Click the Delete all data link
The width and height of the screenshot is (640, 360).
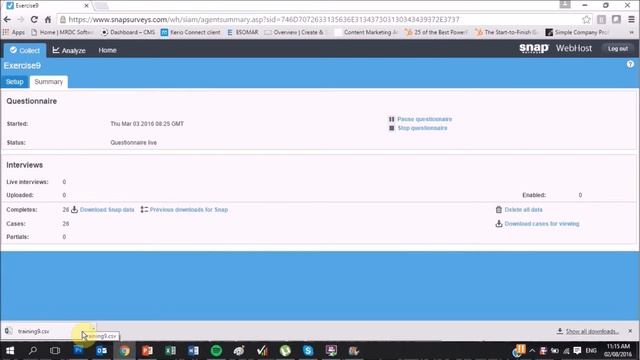524,209
